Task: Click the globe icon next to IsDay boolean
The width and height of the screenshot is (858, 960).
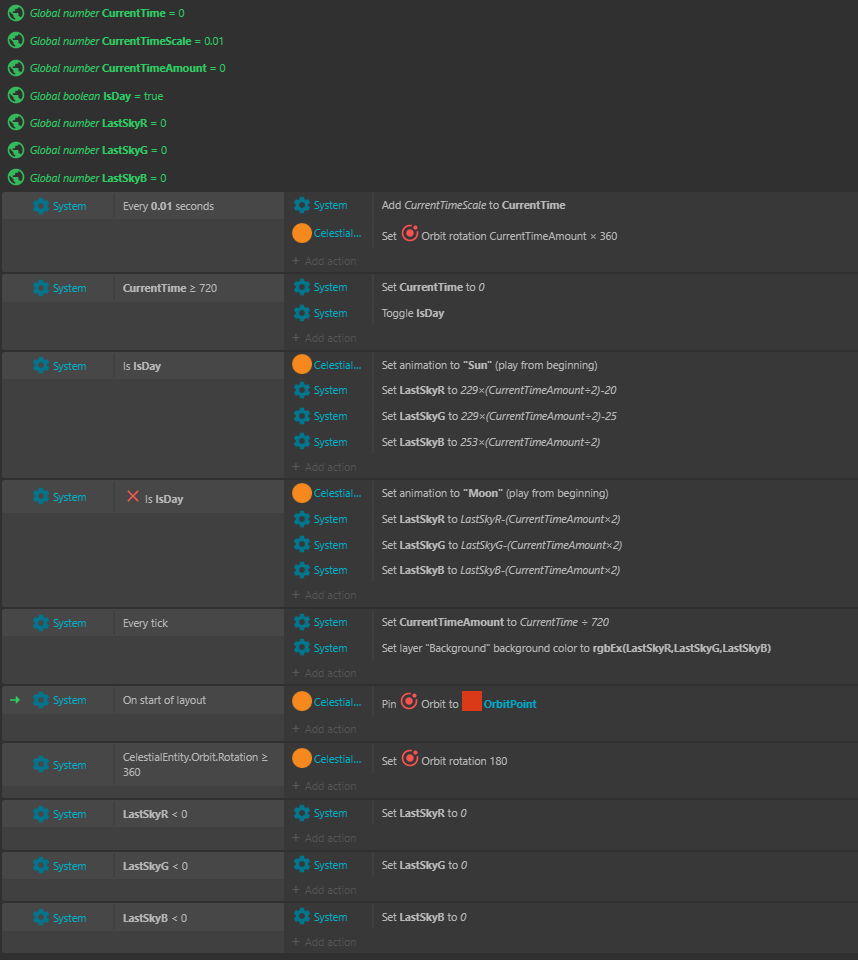Action: tap(16, 96)
